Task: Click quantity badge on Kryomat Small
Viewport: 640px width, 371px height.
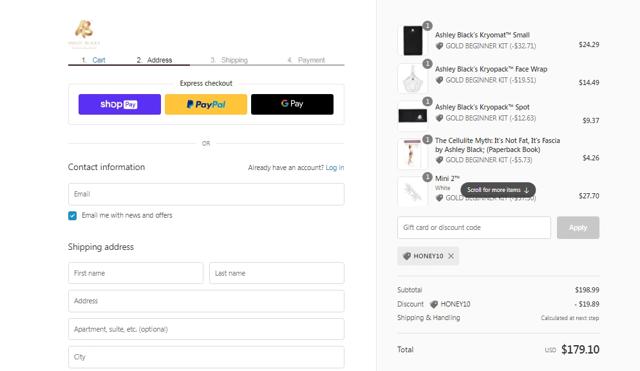Action: point(427,26)
